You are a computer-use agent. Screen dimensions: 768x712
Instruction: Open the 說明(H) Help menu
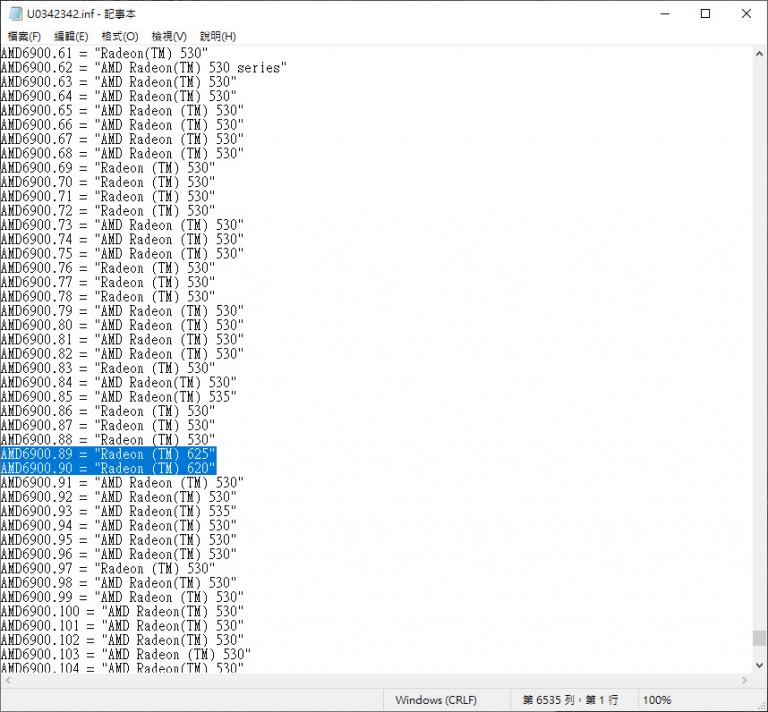tap(218, 36)
